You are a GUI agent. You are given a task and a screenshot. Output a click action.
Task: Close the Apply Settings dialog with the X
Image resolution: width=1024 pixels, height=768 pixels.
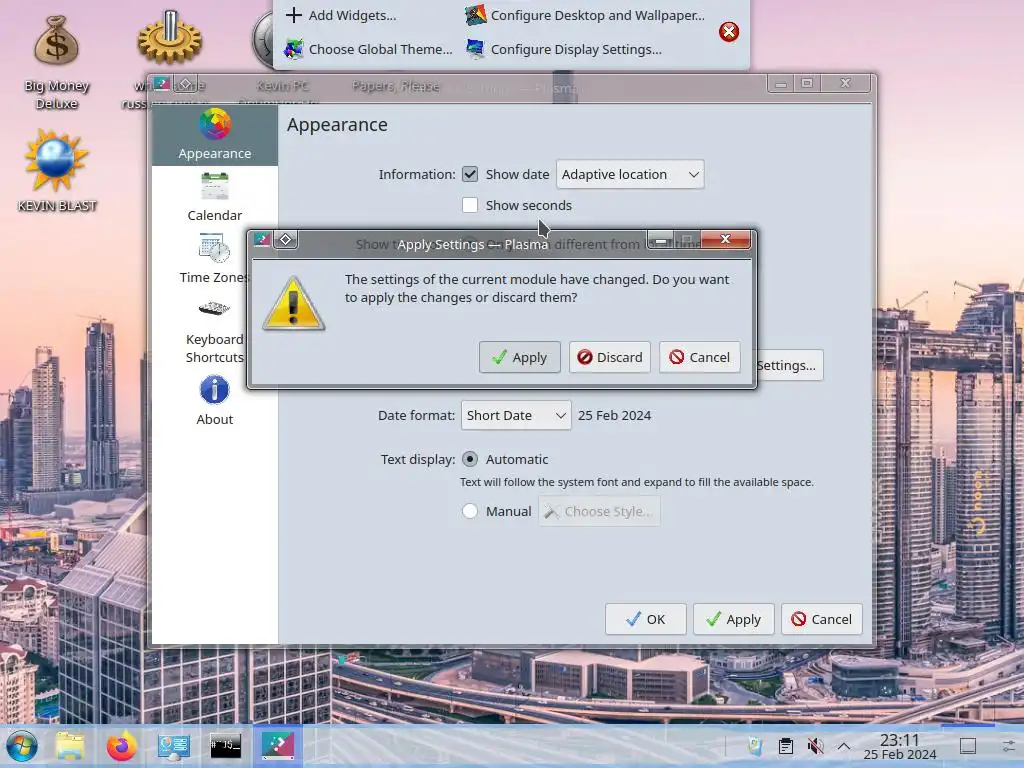[x=725, y=239]
